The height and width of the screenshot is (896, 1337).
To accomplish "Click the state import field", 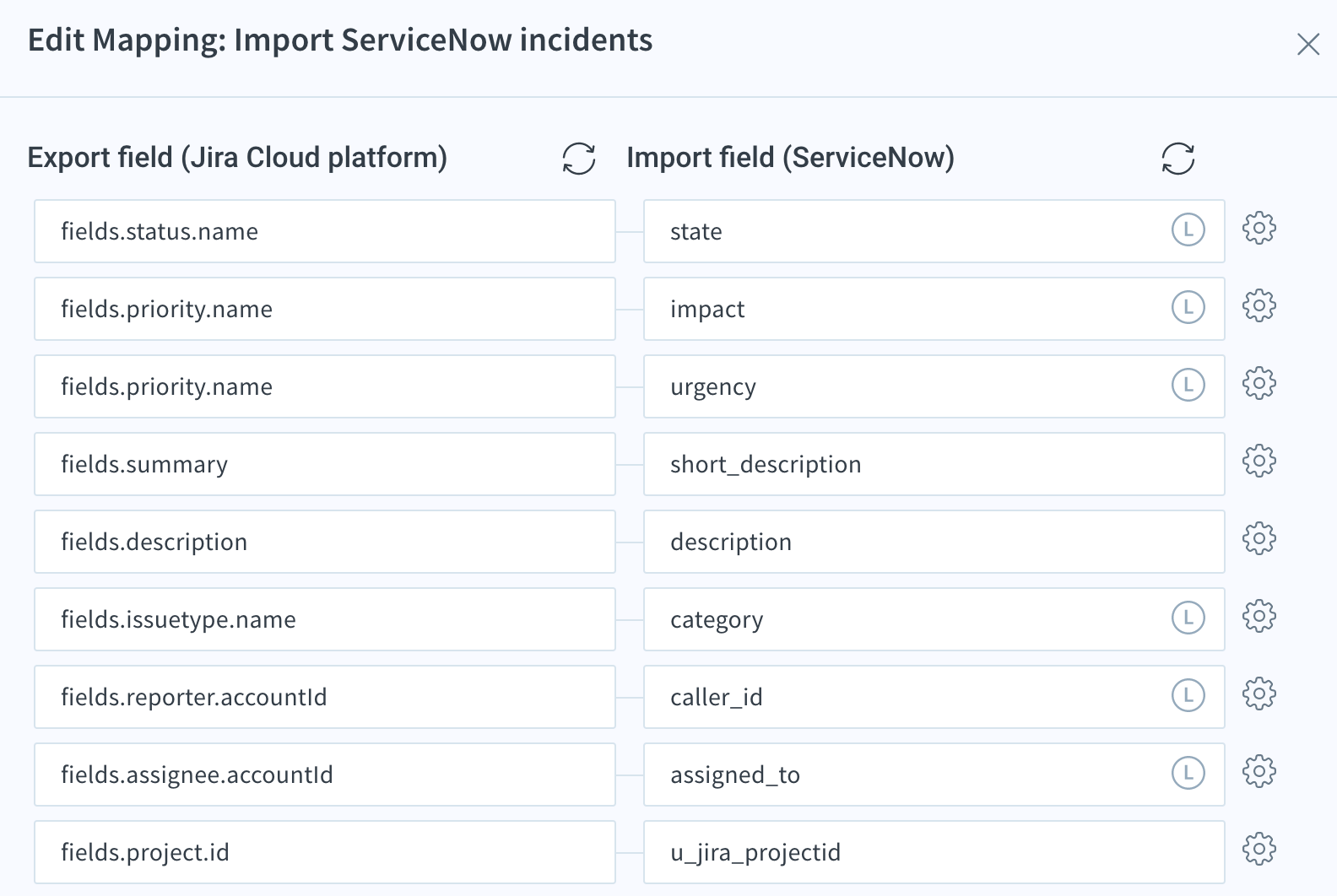I will coord(934,231).
